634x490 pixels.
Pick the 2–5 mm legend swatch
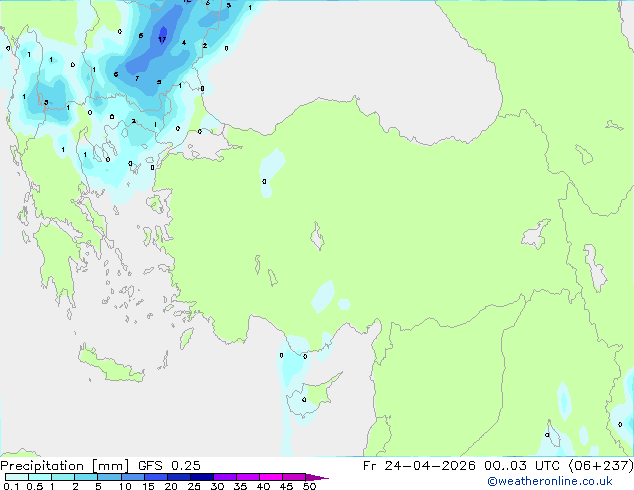click(x=86, y=477)
